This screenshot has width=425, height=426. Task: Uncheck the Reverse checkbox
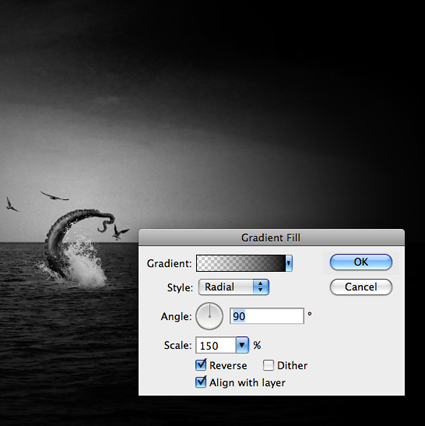pos(201,365)
